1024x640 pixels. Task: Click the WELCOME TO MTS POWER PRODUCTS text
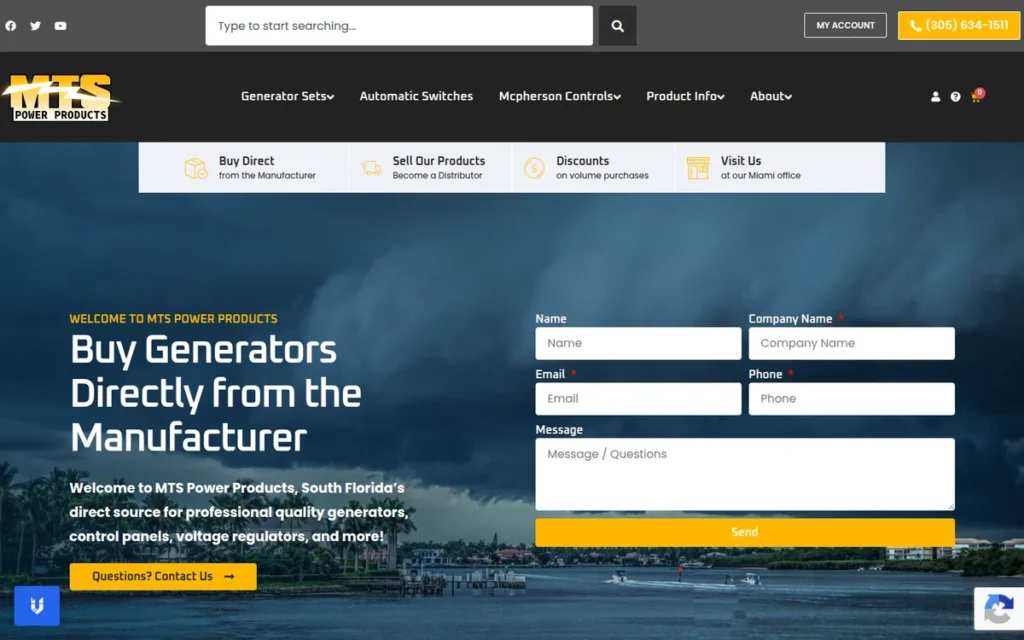click(x=174, y=319)
